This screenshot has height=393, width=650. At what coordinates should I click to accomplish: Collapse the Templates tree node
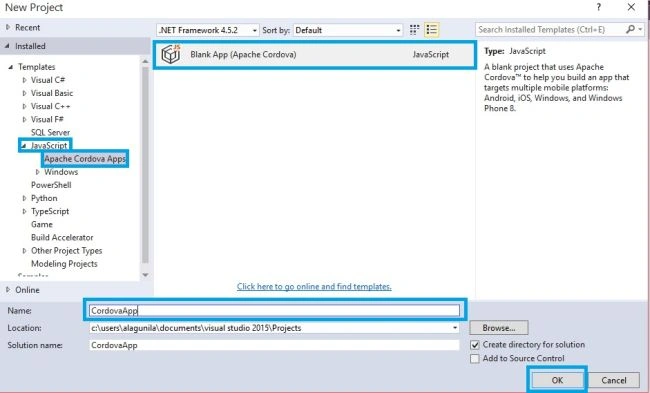click(x=11, y=67)
